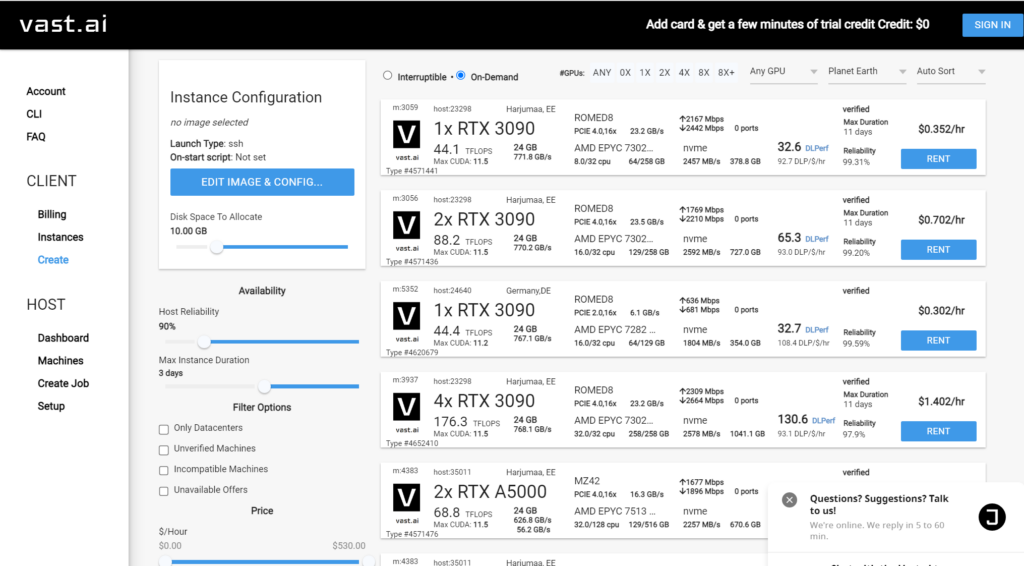1024x566 pixels.
Task: Click DLPerf link next to 65.3
Action: pos(816,239)
